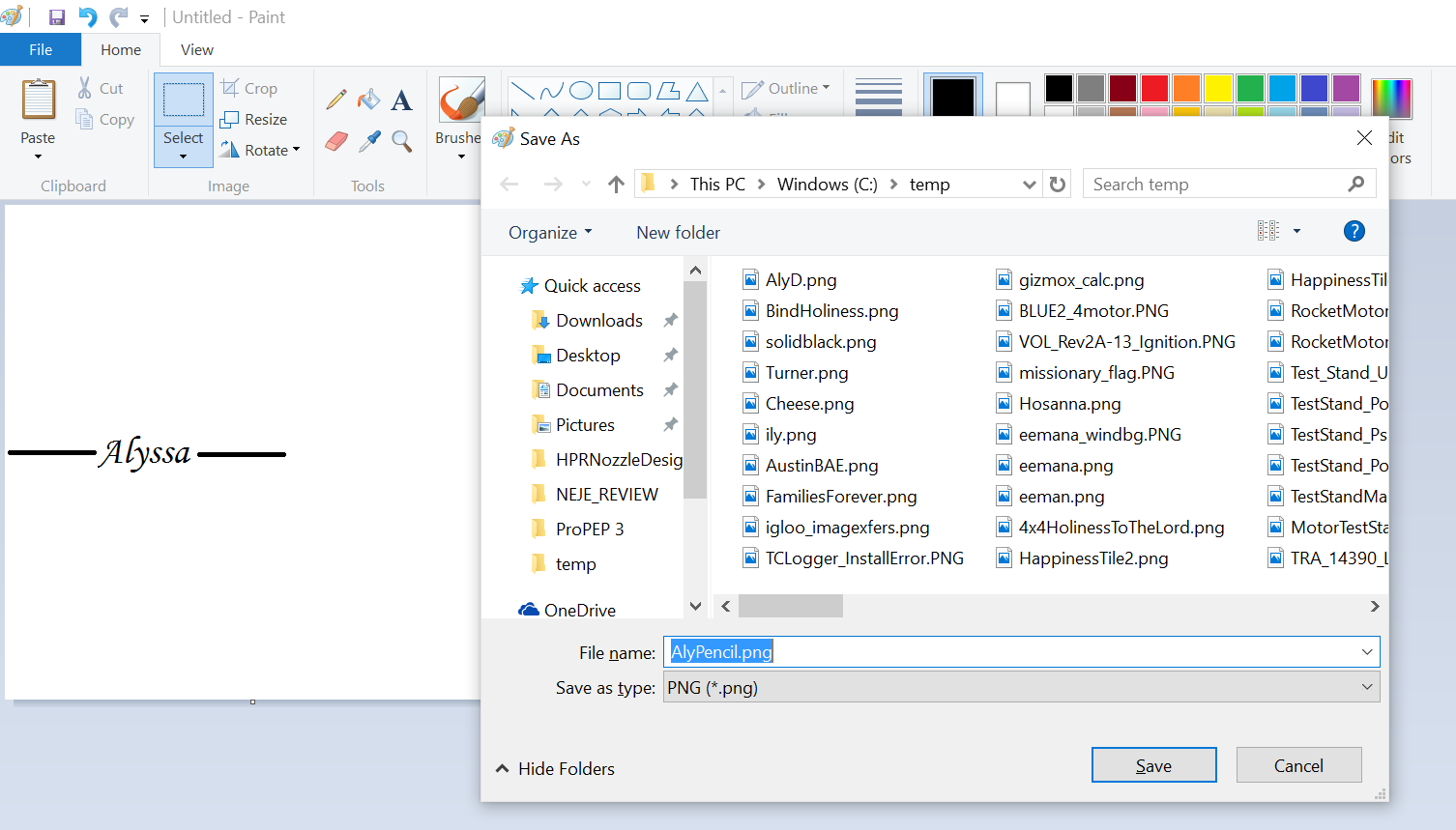Screen dimensions: 1456x830
Task: Click the blue Help question mark icon
Action: click(x=1354, y=231)
